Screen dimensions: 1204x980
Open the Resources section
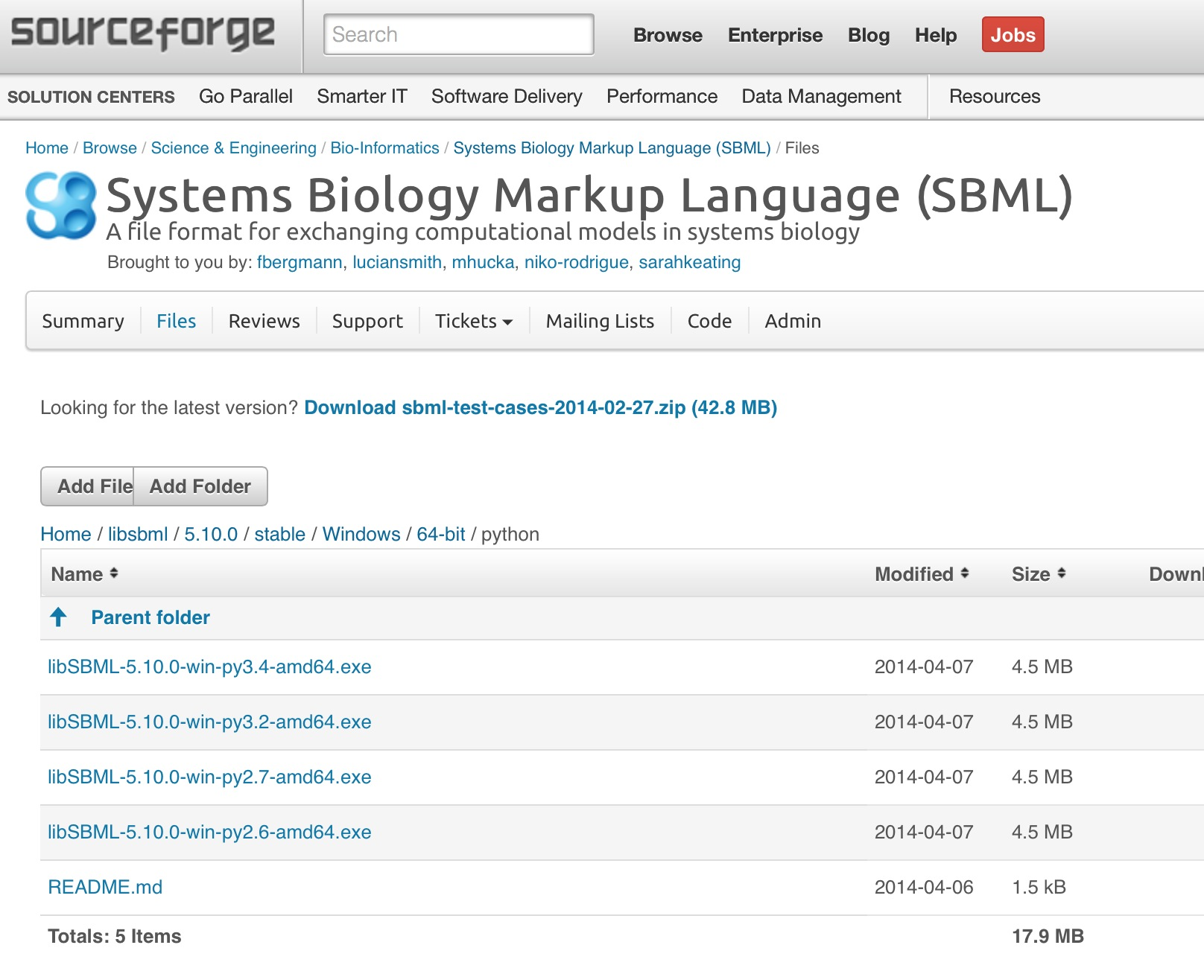(994, 96)
